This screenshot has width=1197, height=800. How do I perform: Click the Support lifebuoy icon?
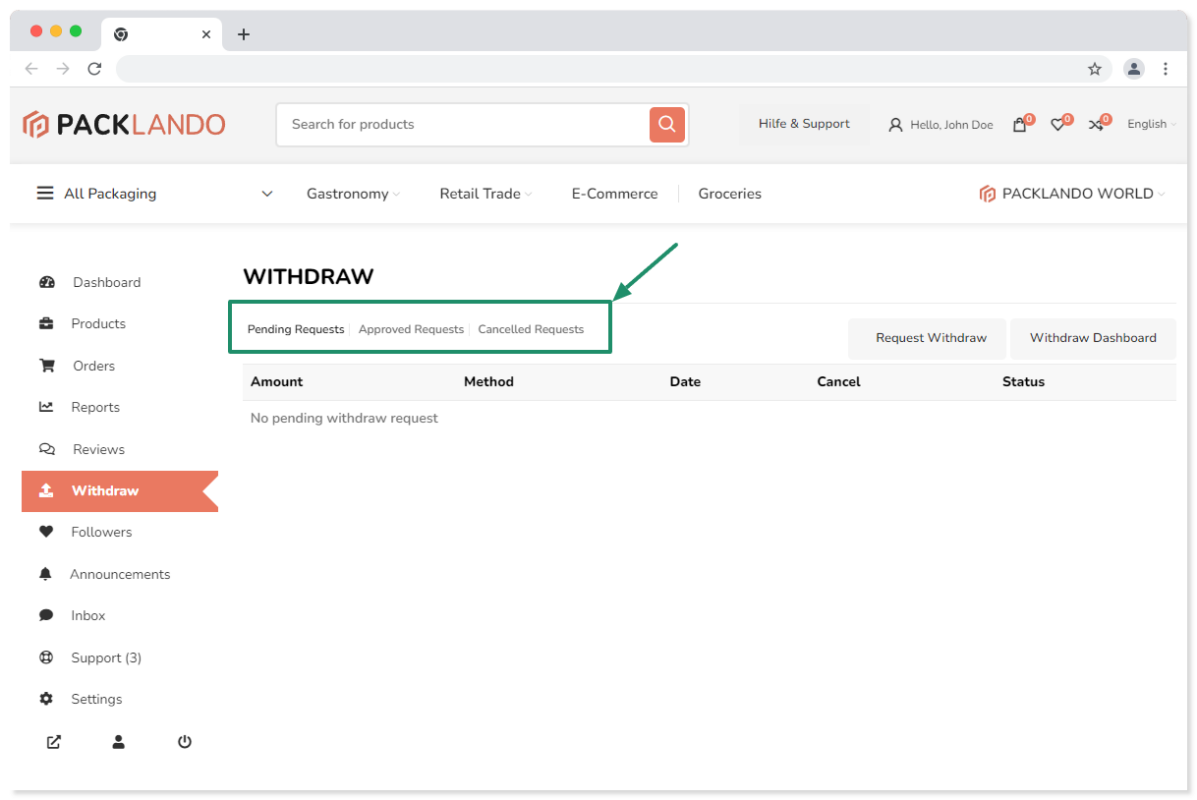[47, 657]
